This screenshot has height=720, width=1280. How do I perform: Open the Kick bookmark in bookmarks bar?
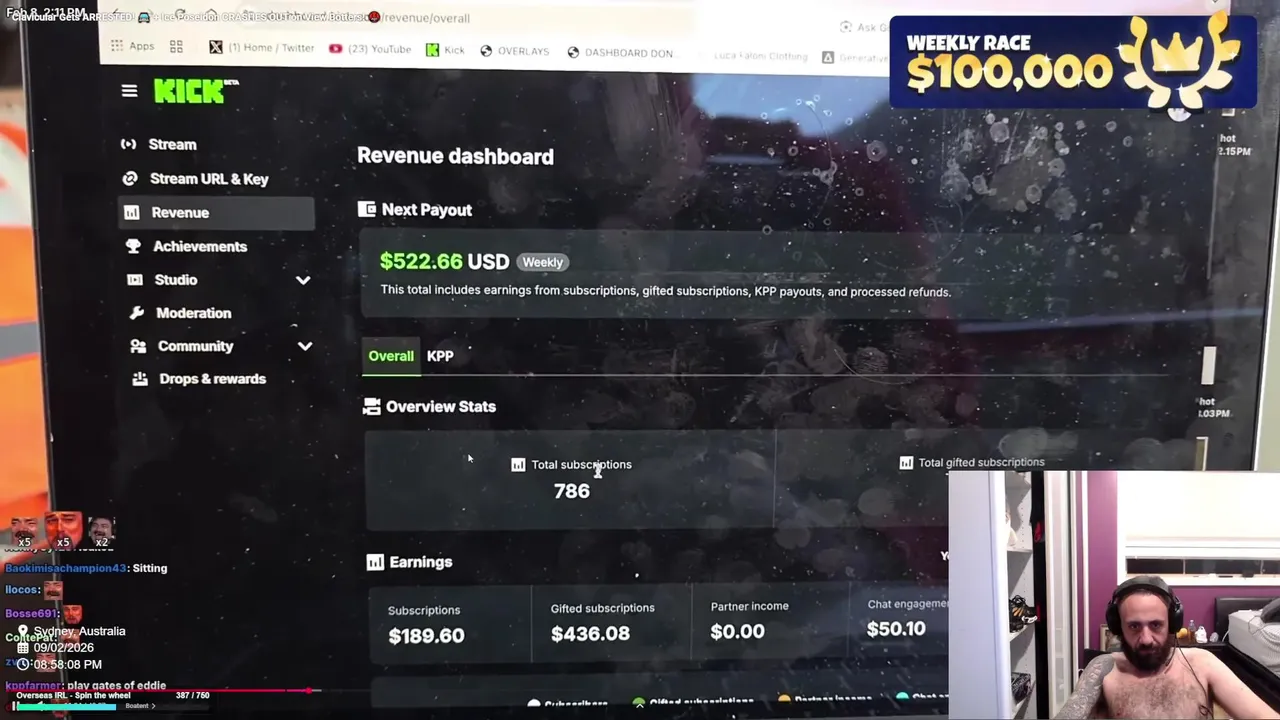tap(445, 49)
